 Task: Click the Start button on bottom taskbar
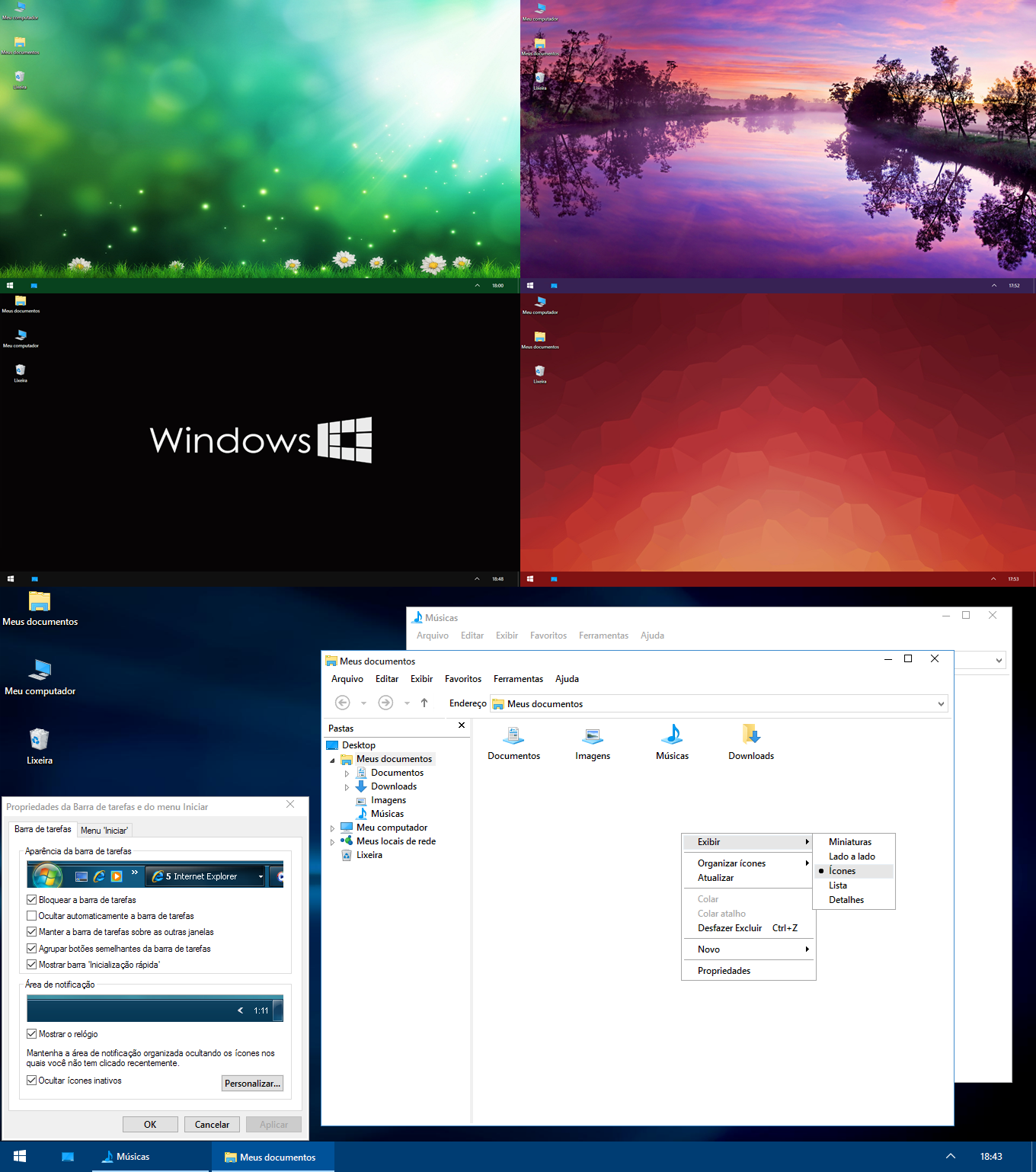pyautogui.click(x=20, y=1157)
